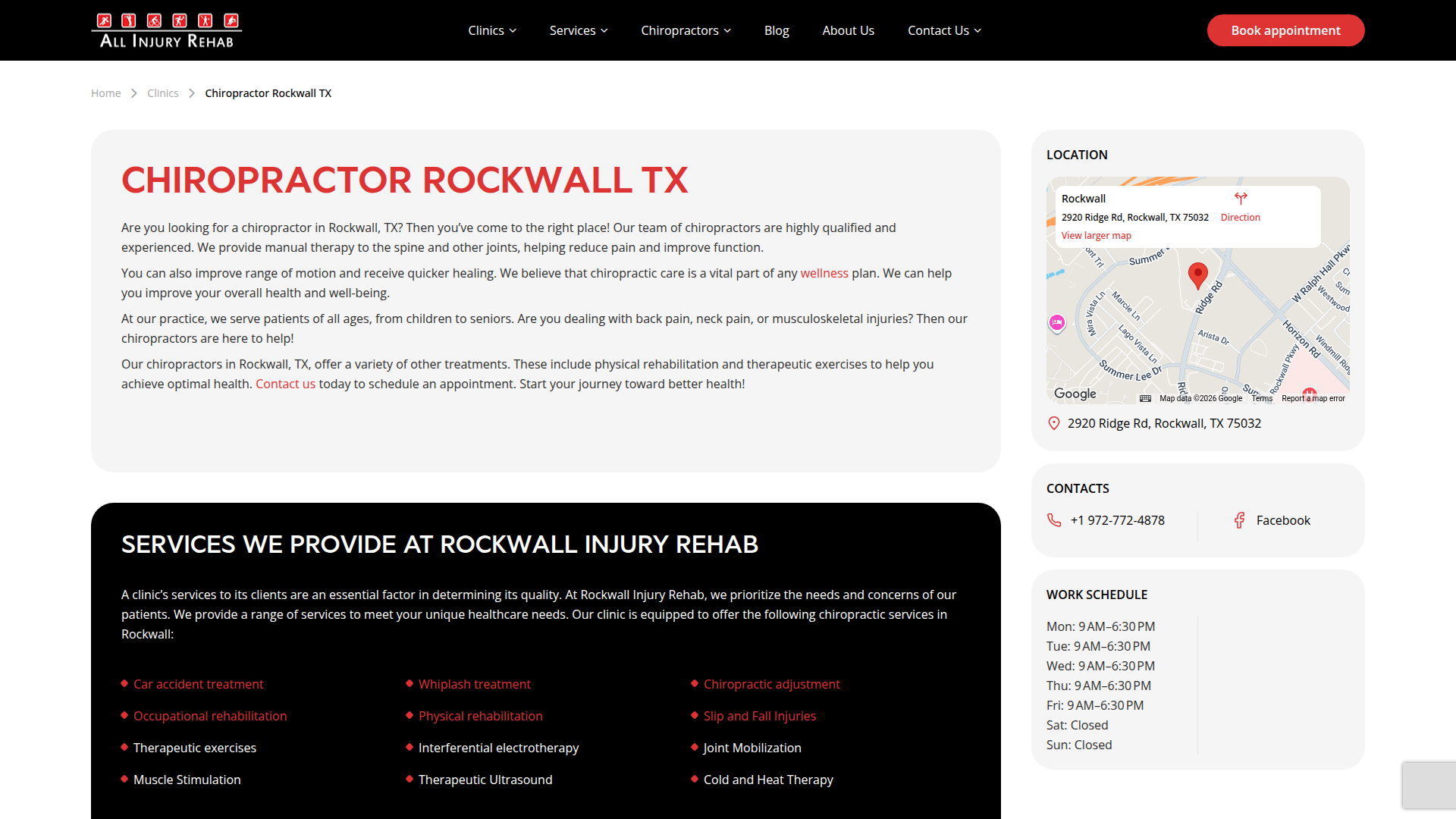Click Report a map error
The height and width of the screenshot is (819, 1456).
1313,398
